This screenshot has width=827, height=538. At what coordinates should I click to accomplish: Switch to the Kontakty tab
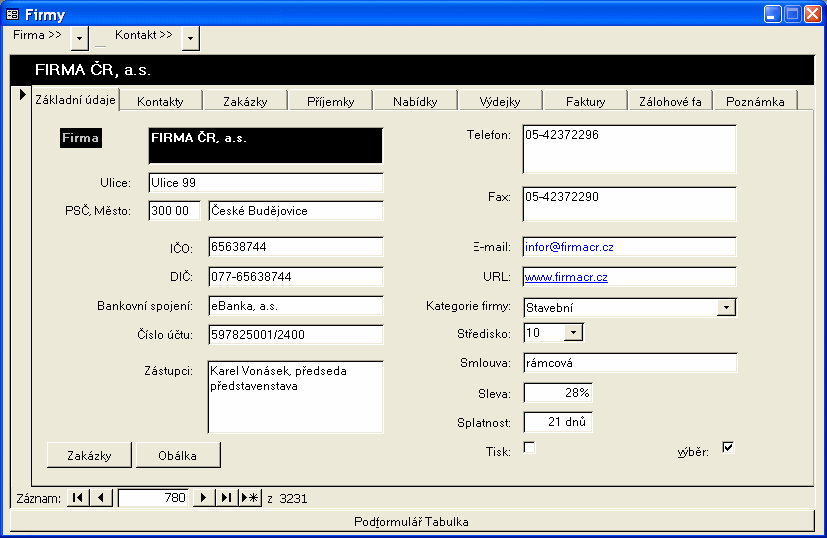[x=160, y=101]
